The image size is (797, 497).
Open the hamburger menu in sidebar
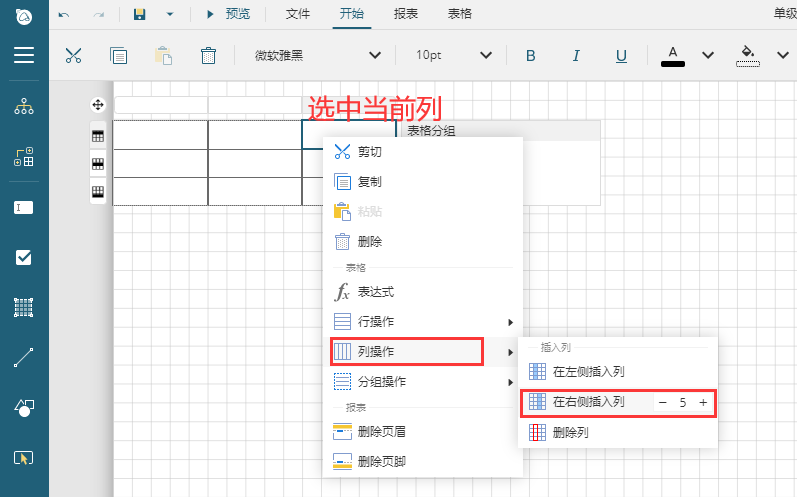pos(24,55)
